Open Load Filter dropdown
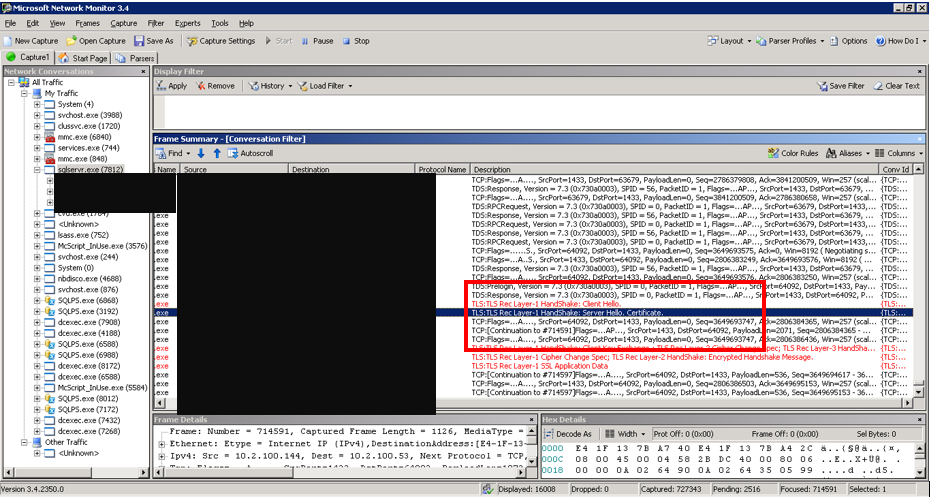931x497 pixels. 325,86
